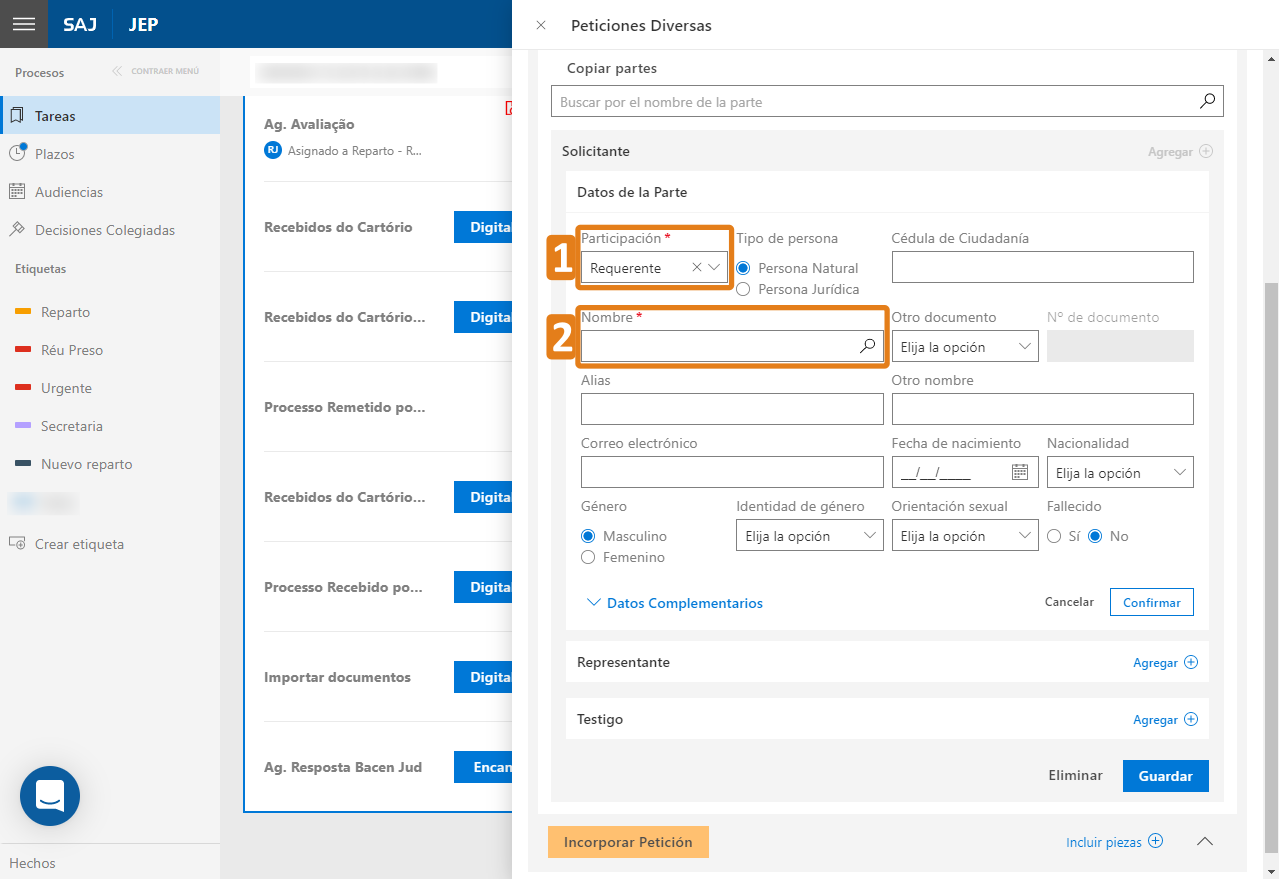Click the Otro nombre input field
Screen dimensions: 1279x879
coord(1043,409)
